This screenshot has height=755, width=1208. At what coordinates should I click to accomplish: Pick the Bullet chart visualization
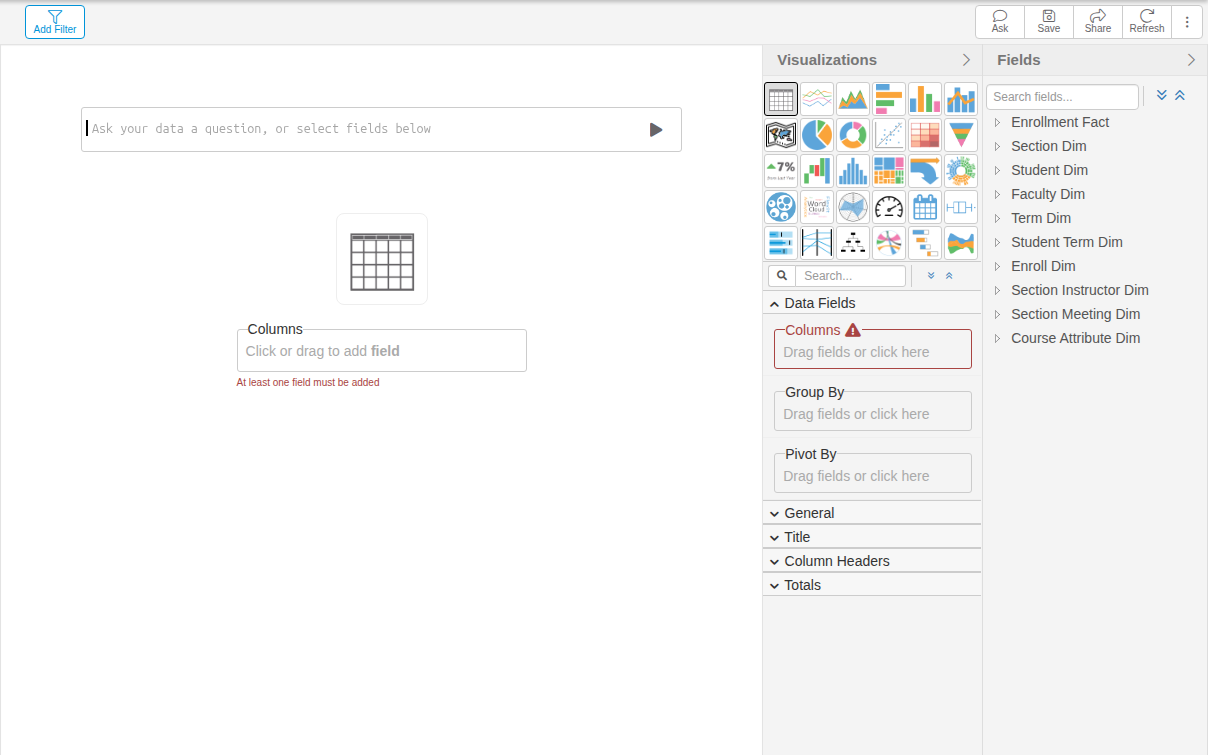pos(781,243)
